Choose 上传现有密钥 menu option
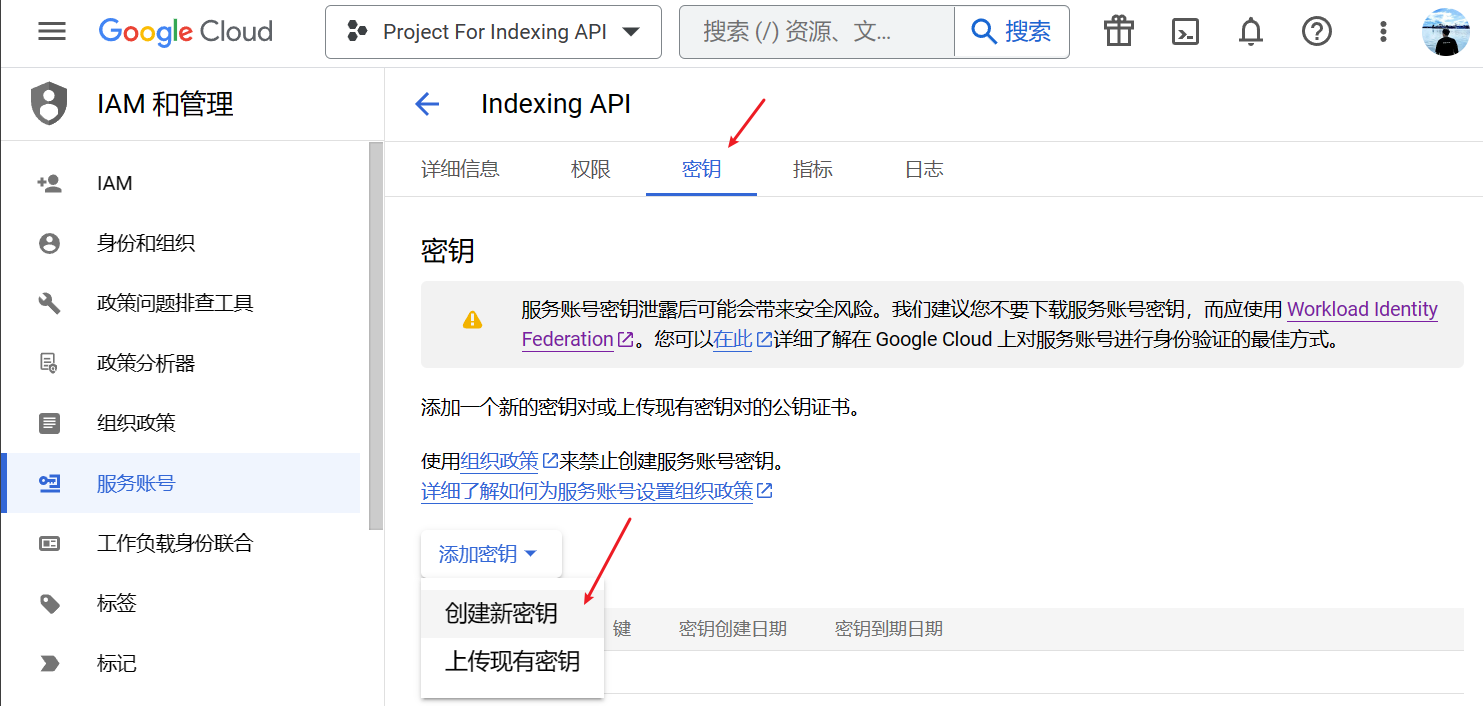This screenshot has width=1483, height=706. click(512, 662)
